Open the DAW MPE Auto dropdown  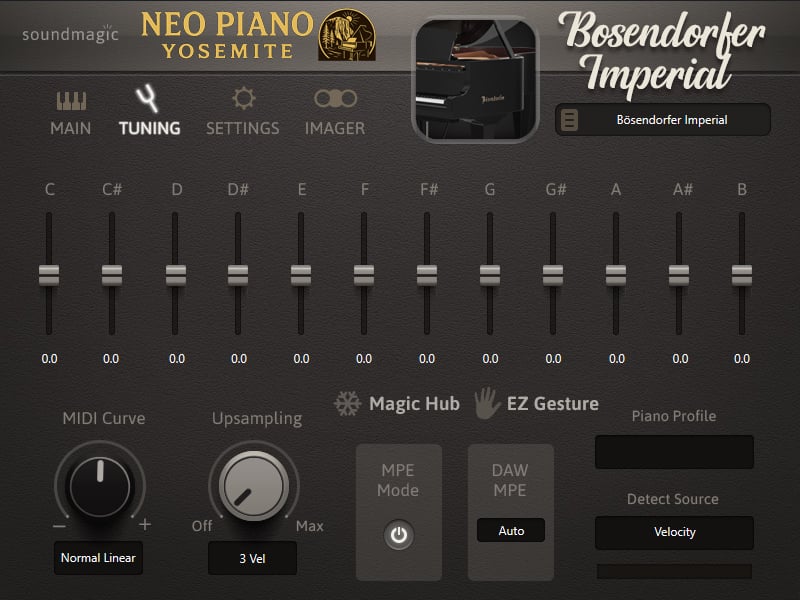click(511, 531)
